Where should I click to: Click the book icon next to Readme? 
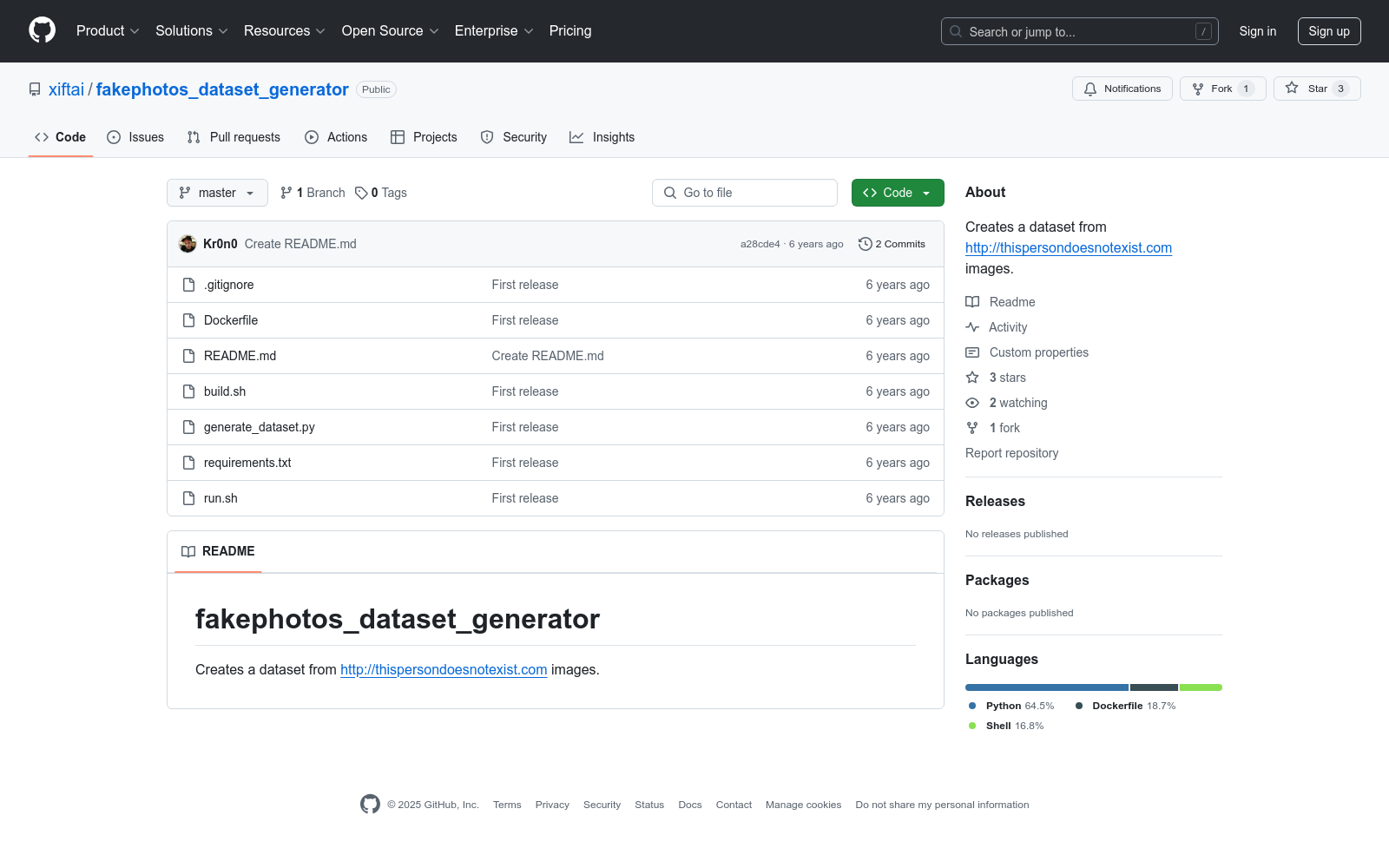point(972,302)
